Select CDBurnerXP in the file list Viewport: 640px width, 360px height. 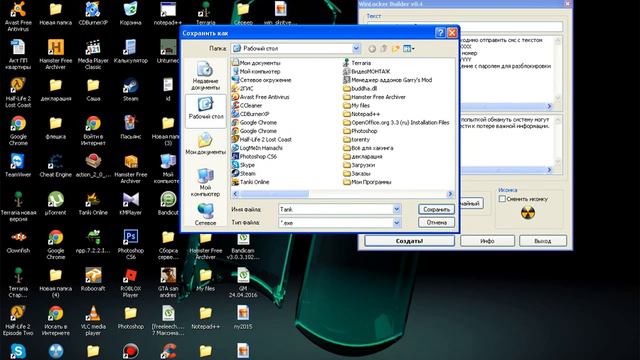pos(250,114)
